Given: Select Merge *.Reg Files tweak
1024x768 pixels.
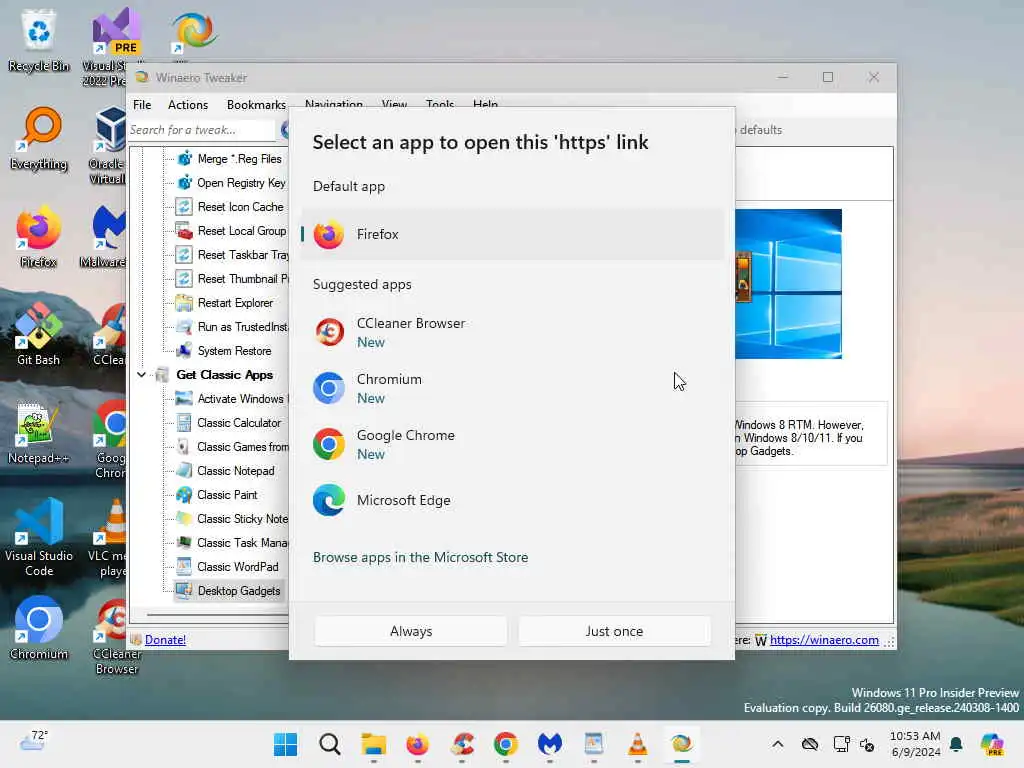Looking at the screenshot, I should click(232, 159).
